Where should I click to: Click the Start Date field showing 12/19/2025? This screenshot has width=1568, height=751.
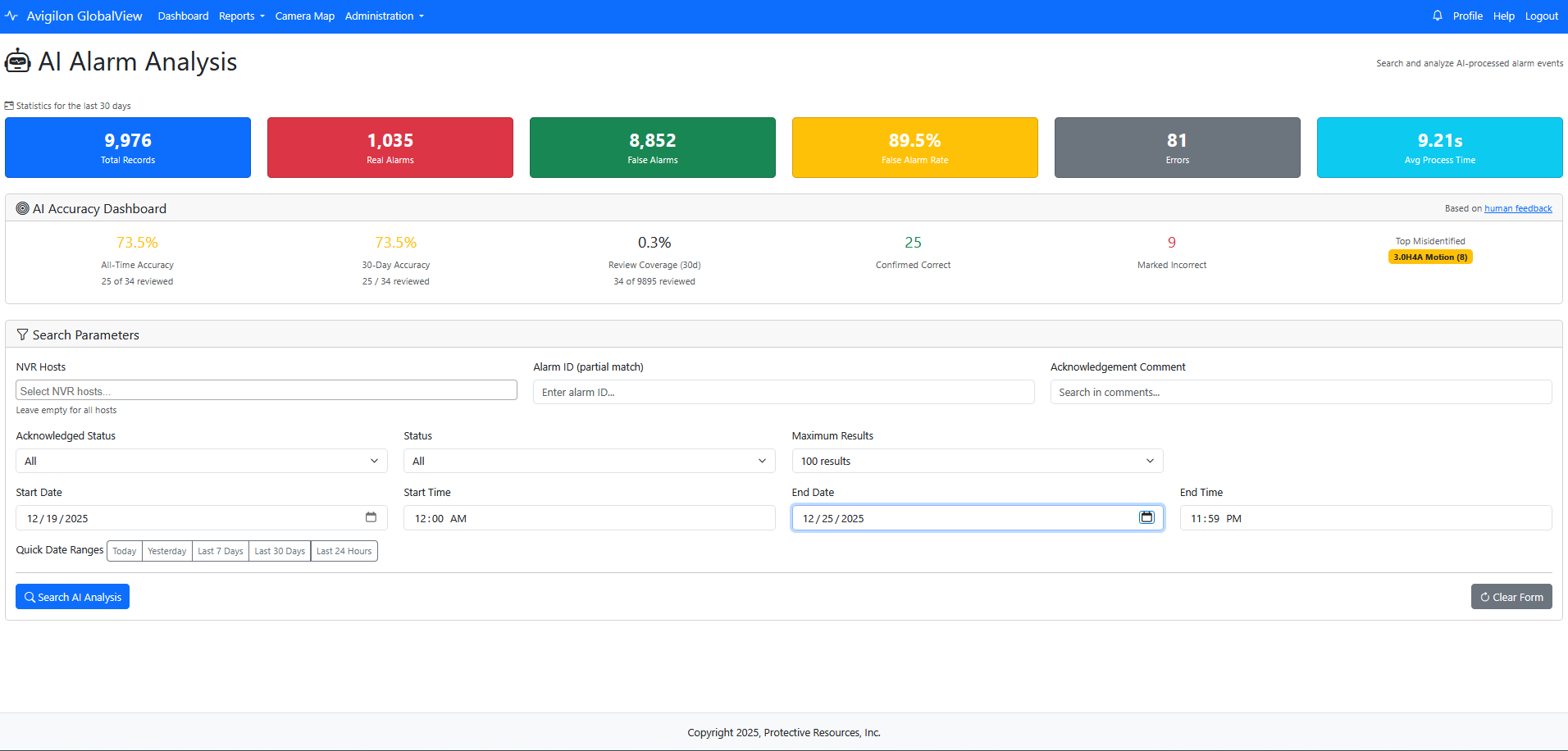point(202,518)
